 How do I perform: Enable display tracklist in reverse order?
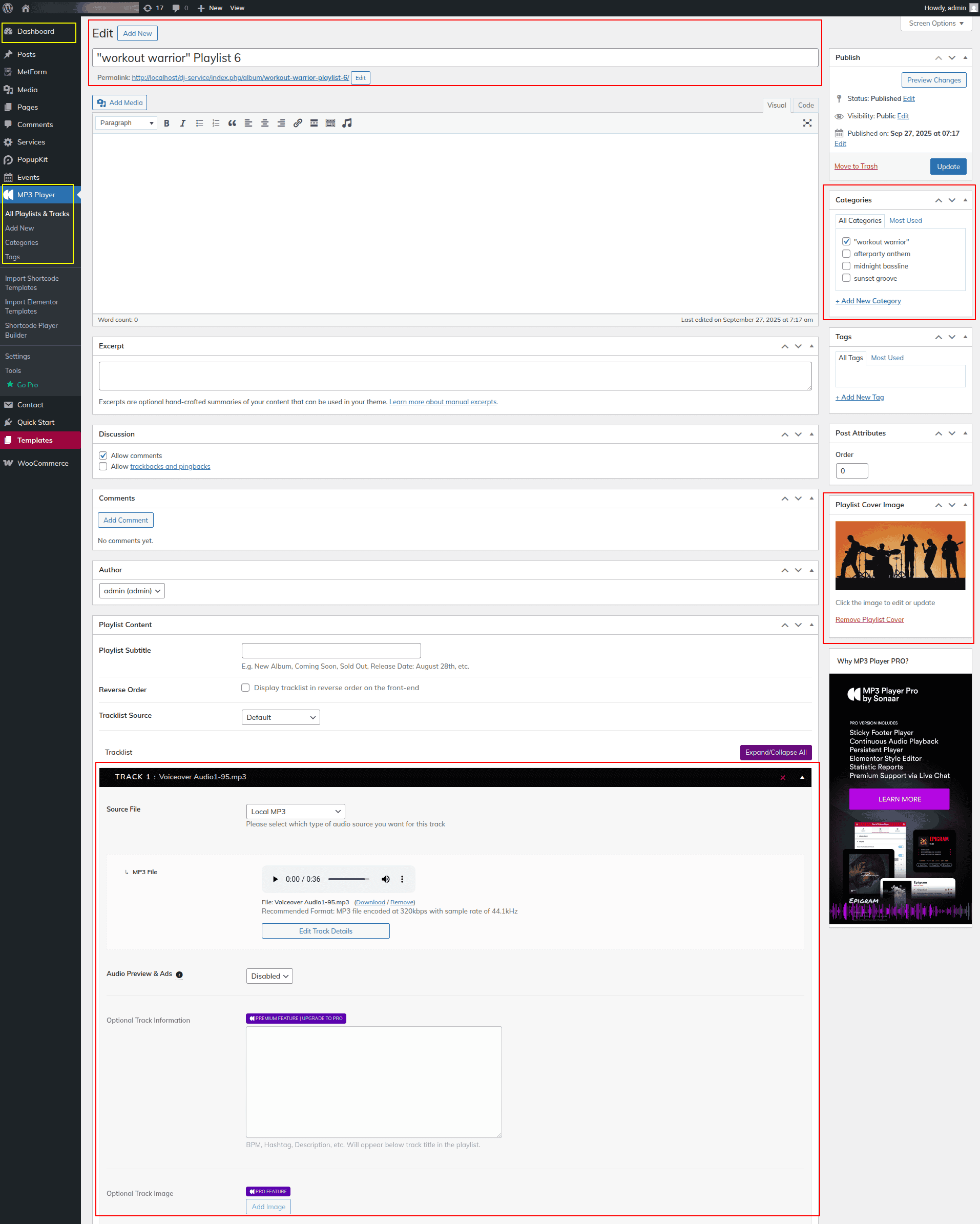pyautogui.click(x=245, y=688)
